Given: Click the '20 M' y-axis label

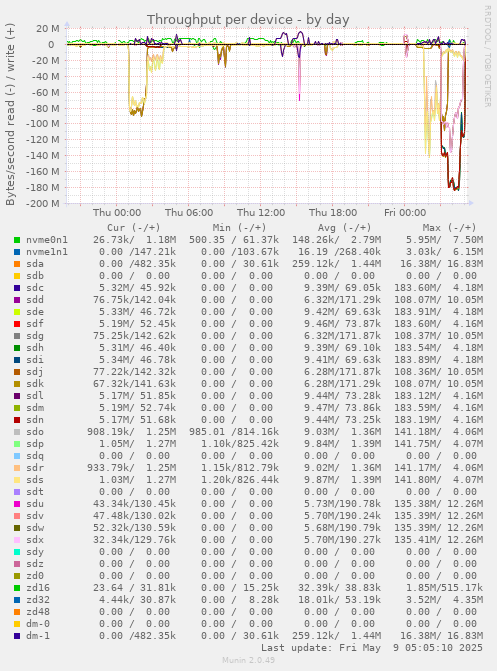Looking at the screenshot, I should [x=48, y=29].
